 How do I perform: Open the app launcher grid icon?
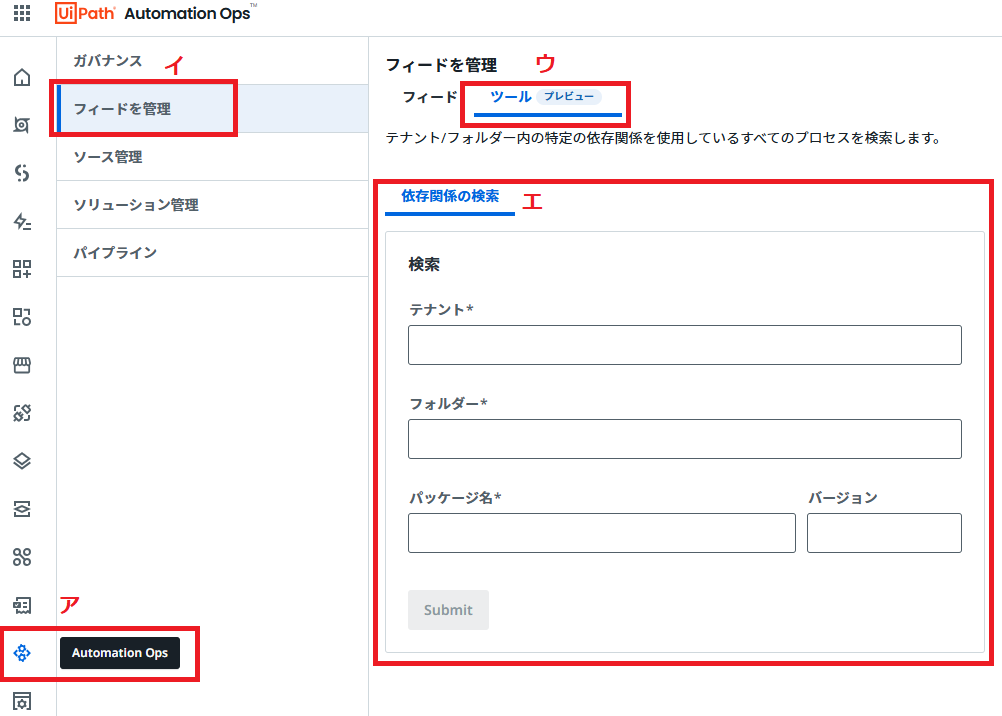22,13
